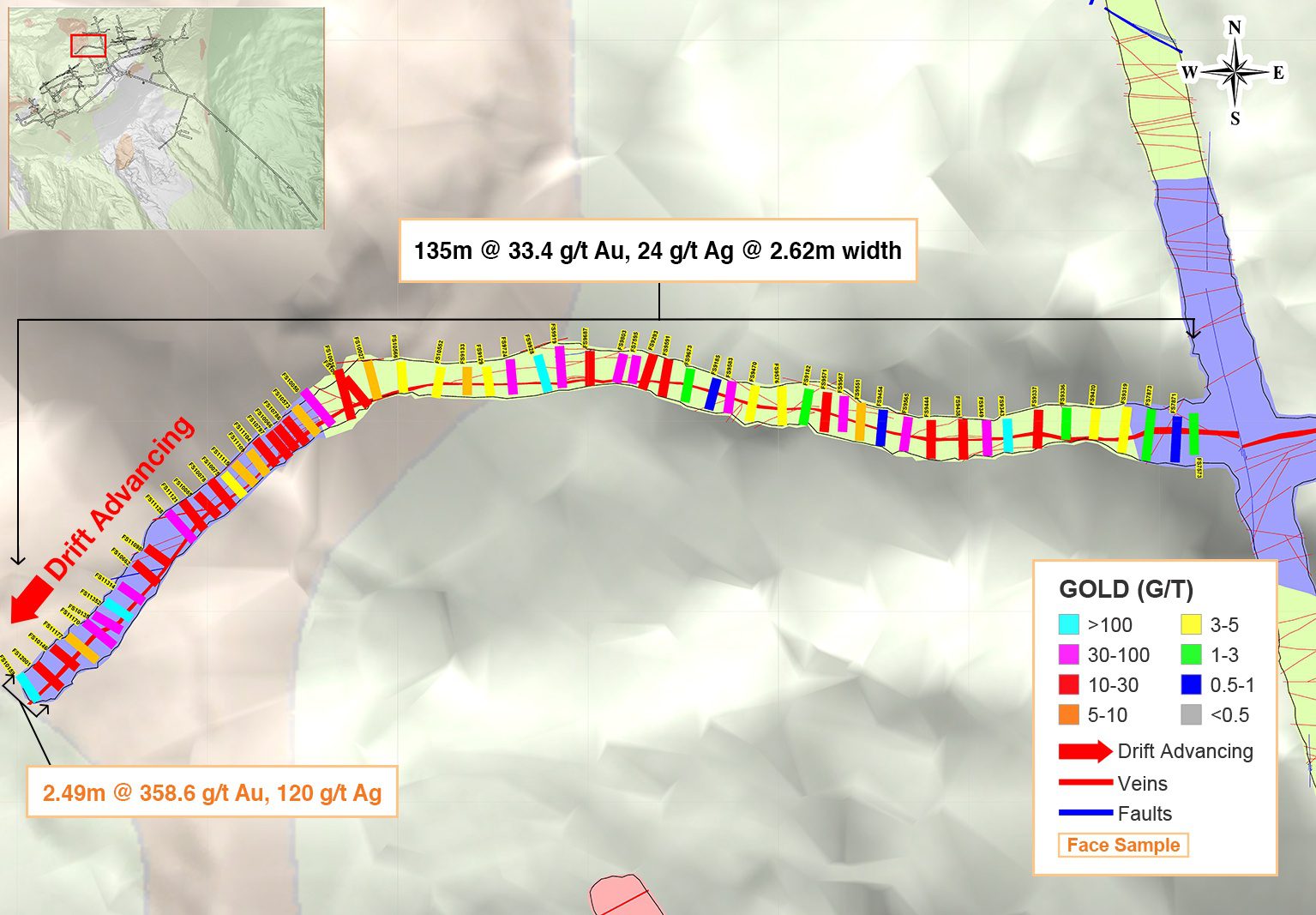The width and height of the screenshot is (1316, 915).
Task: Choose the orange 5-10 grade swatch
Action: (x=1069, y=715)
